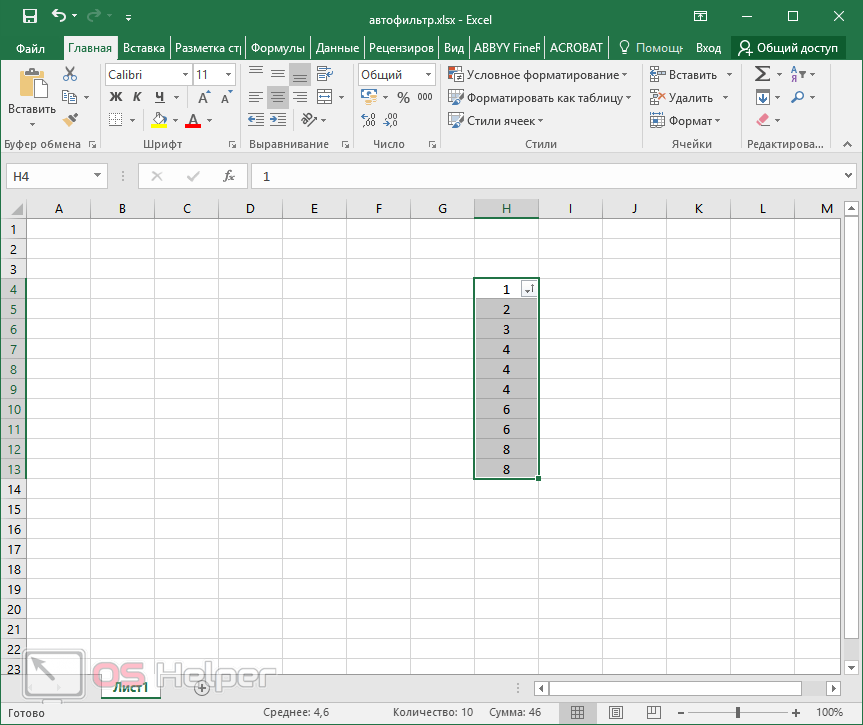This screenshot has height=725, width=863.
Task: Click the AutoSum sigma icon
Action: 762,74
